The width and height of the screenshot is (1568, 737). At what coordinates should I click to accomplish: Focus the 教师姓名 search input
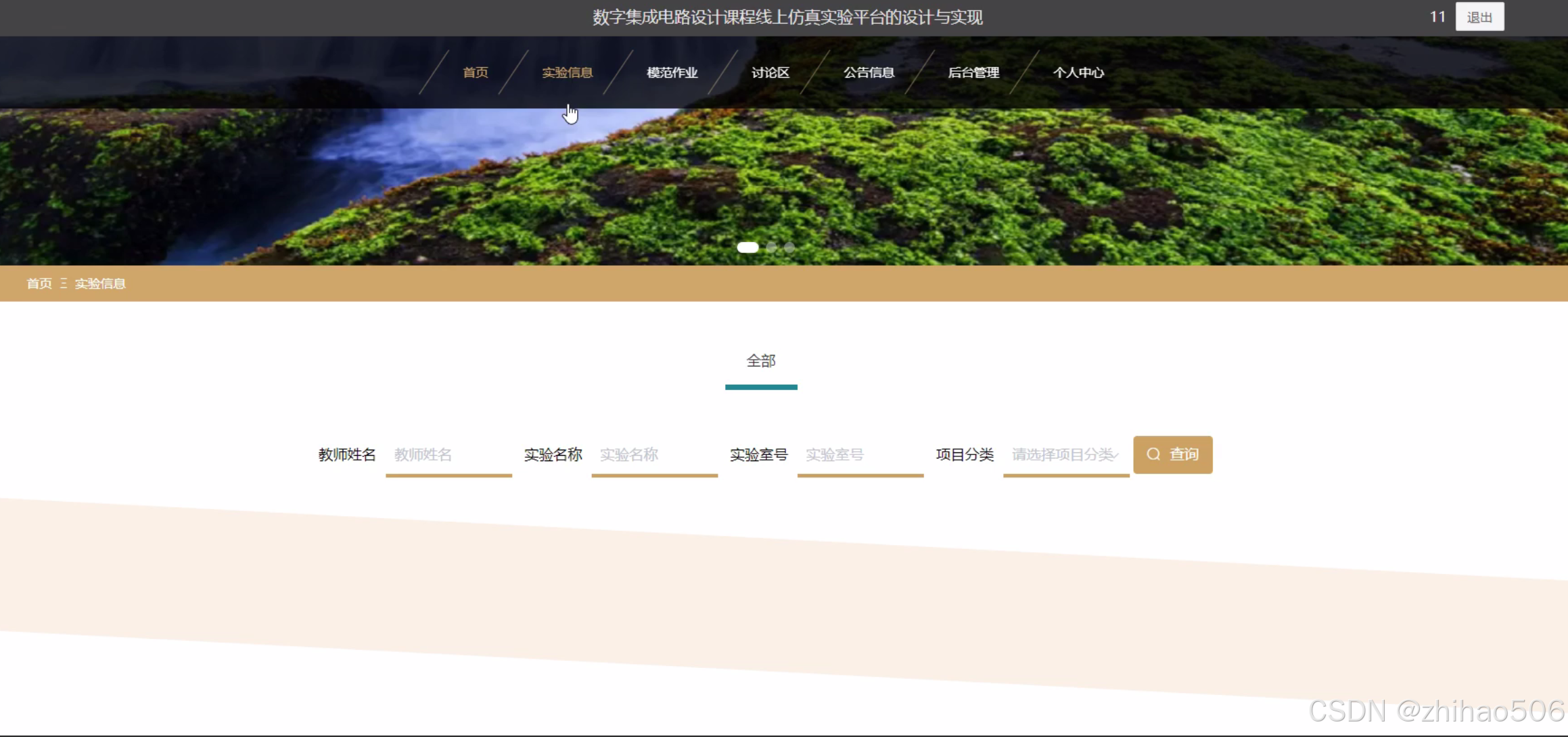(x=448, y=455)
